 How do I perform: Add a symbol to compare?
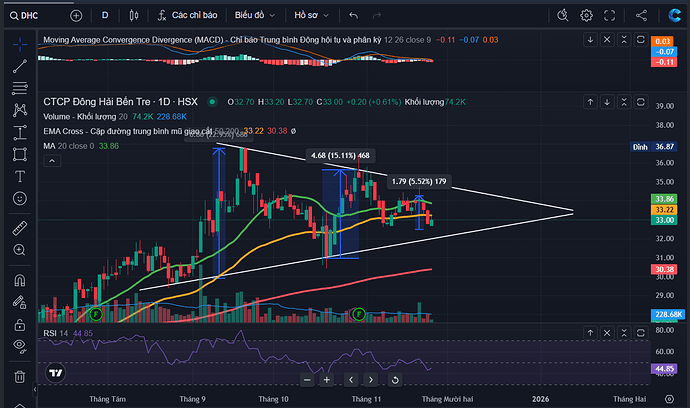coord(76,16)
